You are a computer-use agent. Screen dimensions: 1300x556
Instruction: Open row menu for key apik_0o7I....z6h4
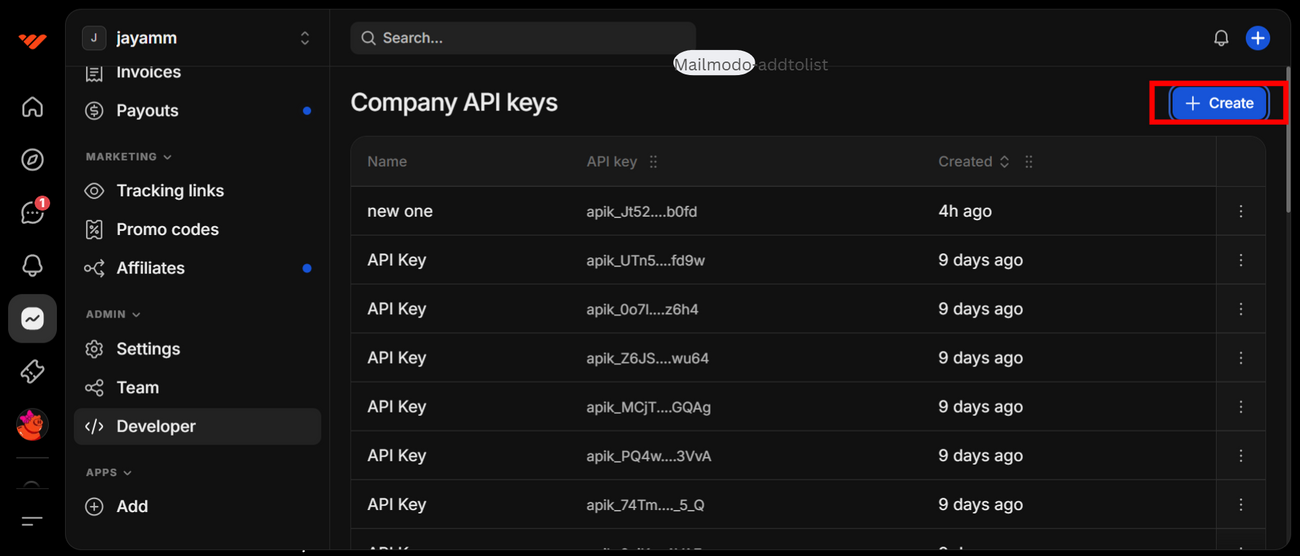click(1241, 309)
